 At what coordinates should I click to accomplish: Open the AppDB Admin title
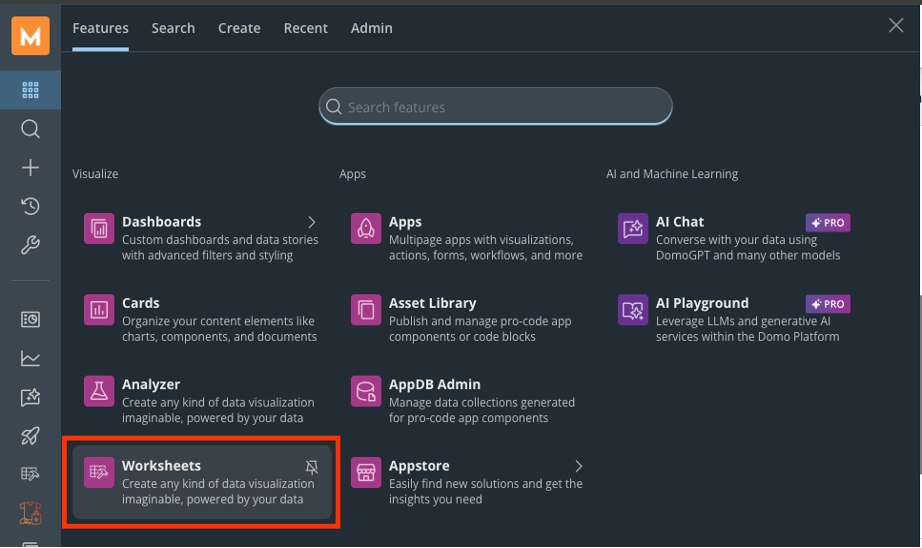click(435, 384)
